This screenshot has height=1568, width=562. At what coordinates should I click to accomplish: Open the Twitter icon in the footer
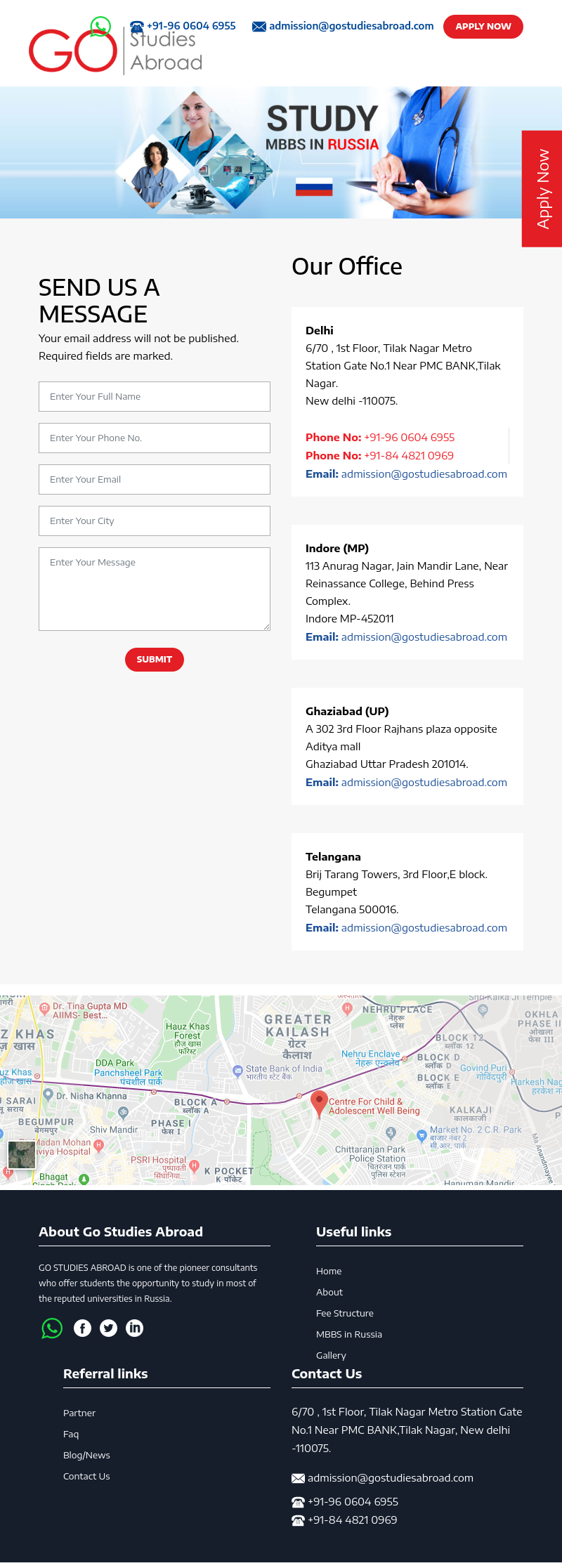(108, 1328)
